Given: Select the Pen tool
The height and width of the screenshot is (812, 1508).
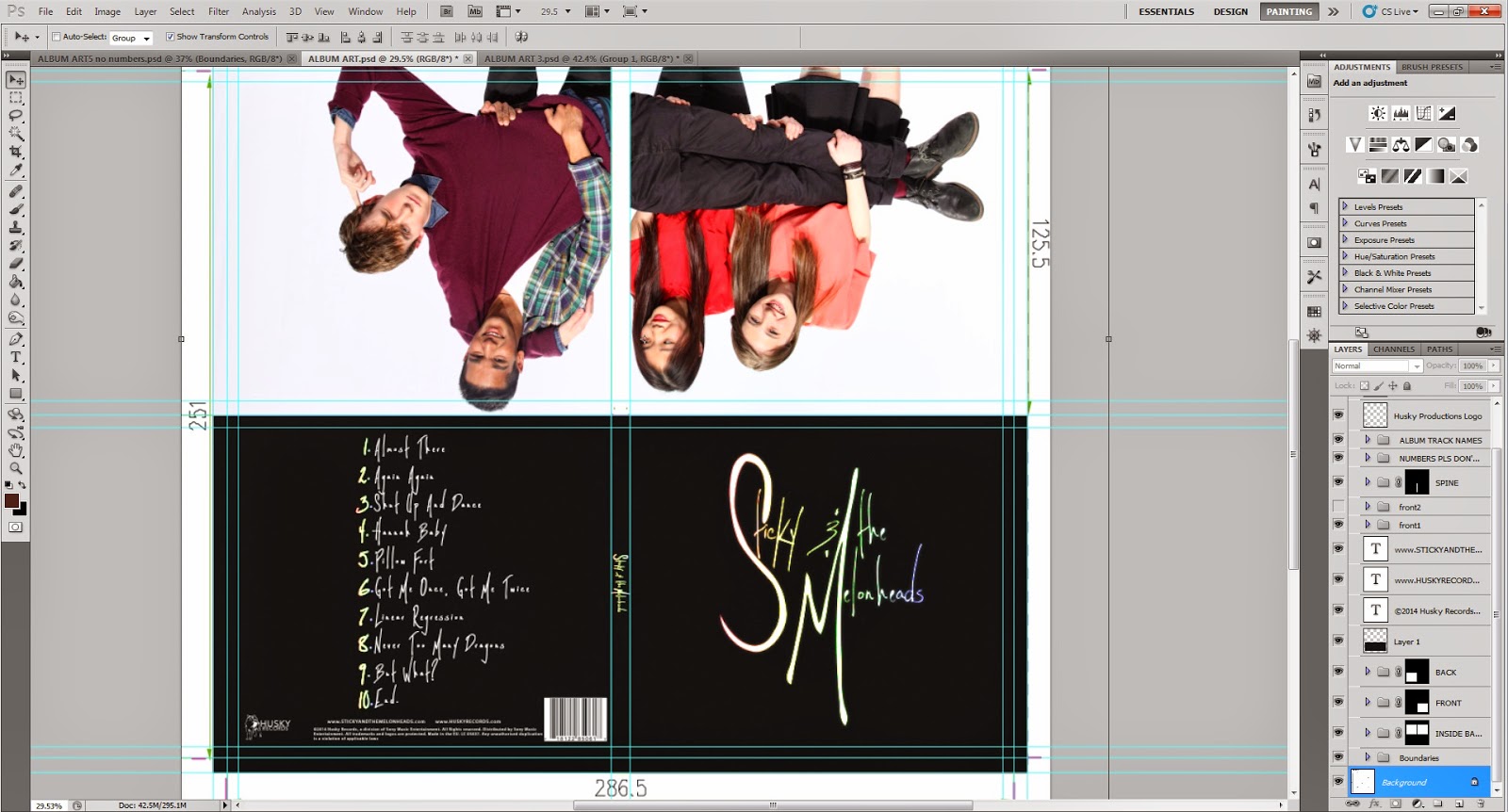Looking at the screenshot, I should (16, 339).
